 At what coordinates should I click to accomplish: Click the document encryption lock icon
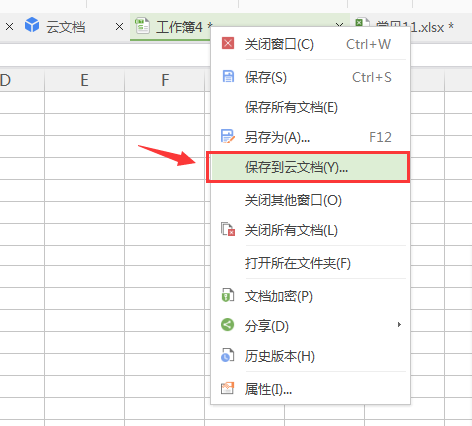(x=228, y=295)
